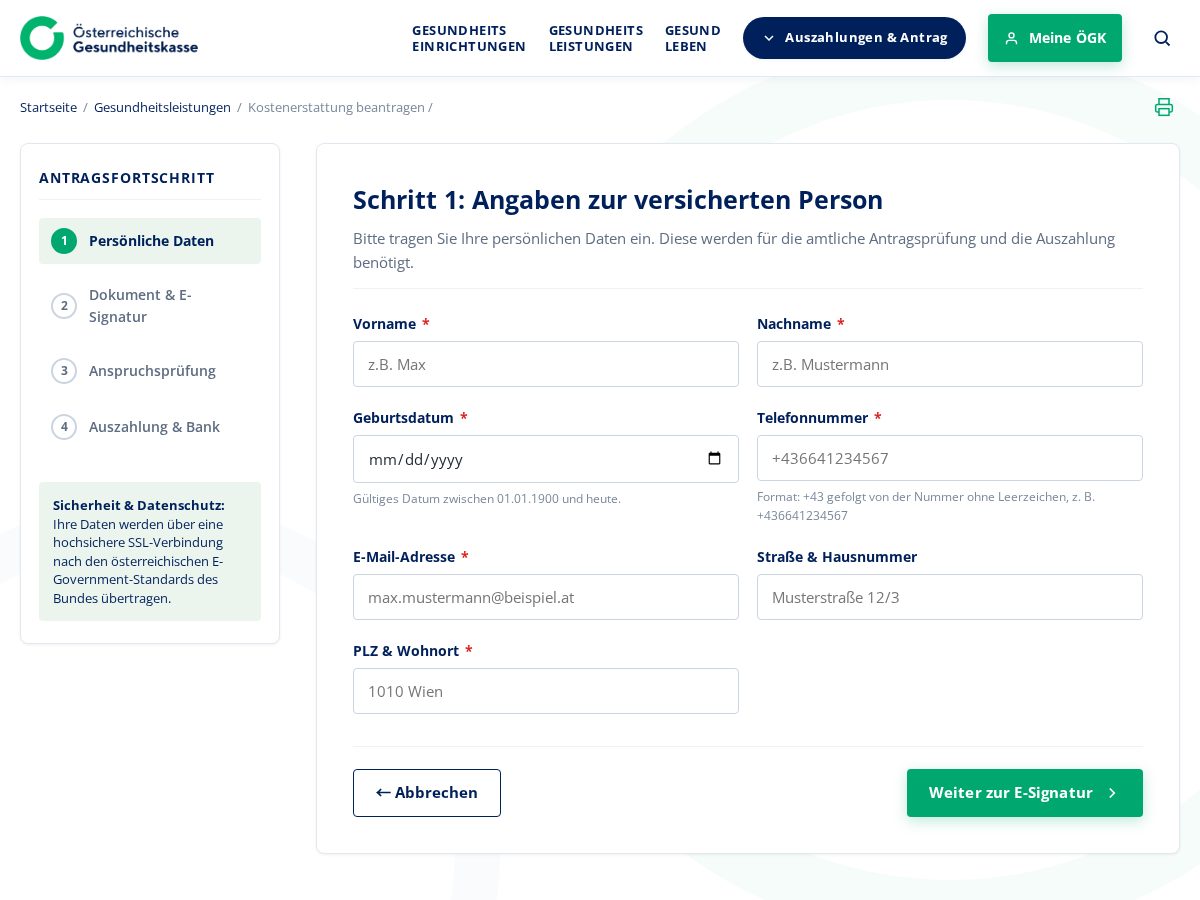Click hint 'Gültiges Datum zwischen 01.01.1900 und heute'
1200x900 pixels.
(x=487, y=499)
